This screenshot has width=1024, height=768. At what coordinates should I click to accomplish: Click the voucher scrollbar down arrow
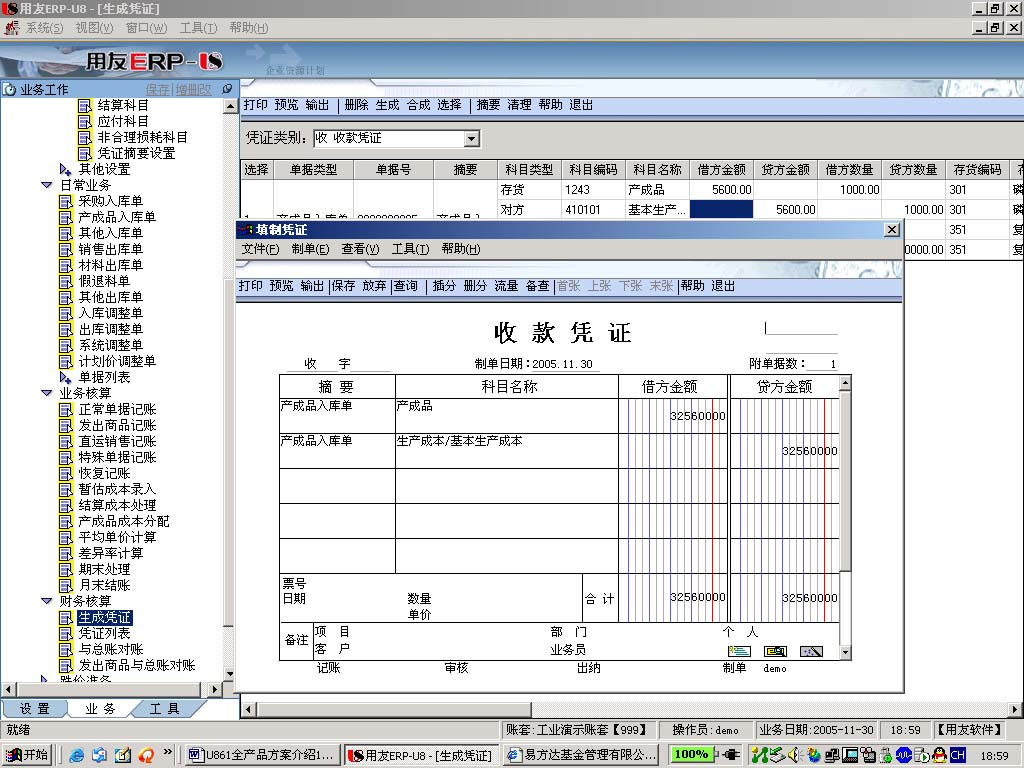pos(845,653)
